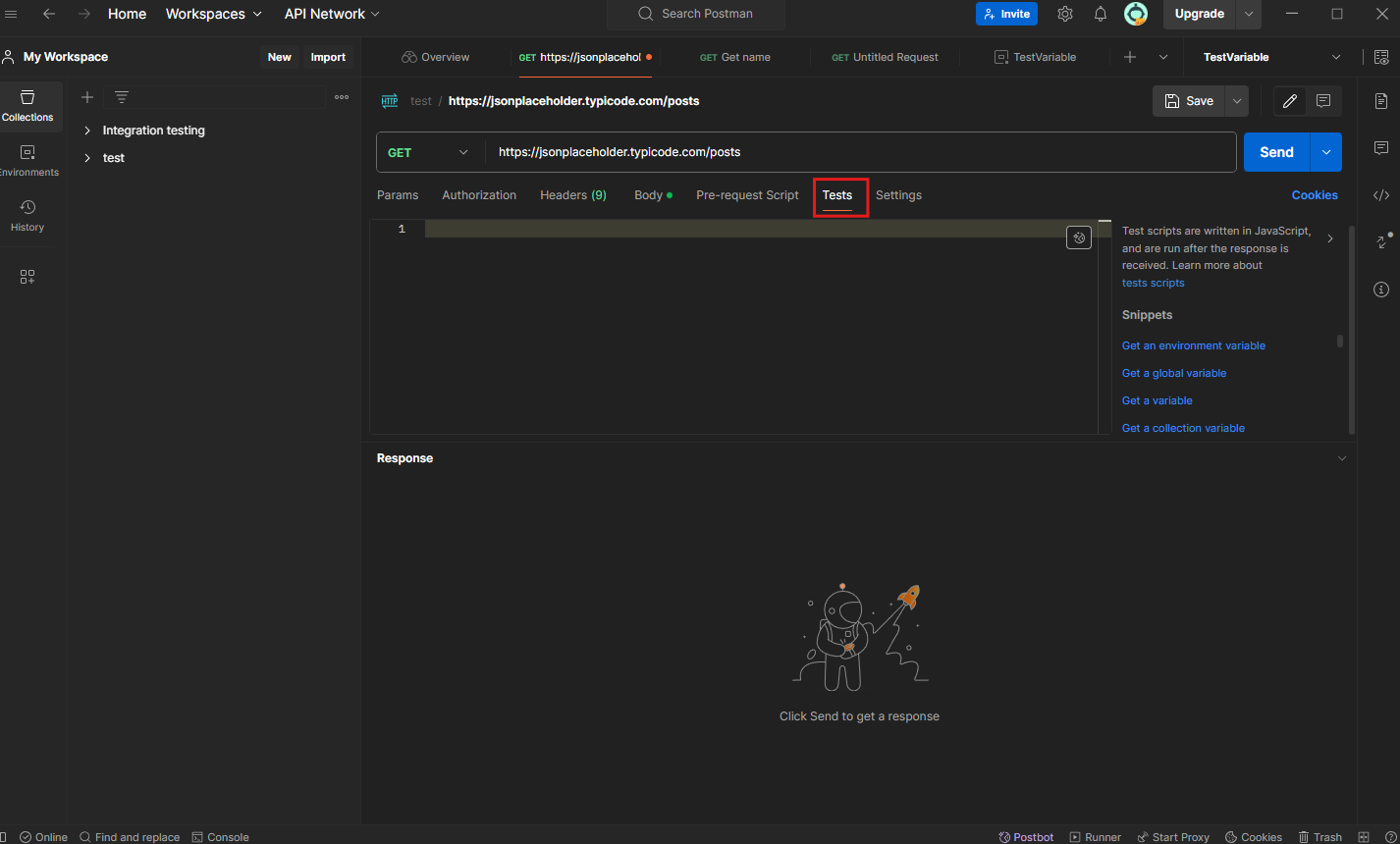Insert Get an environment variable snippet
The height and width of the screenshot is (844, 1400).
pos(1193,345)
